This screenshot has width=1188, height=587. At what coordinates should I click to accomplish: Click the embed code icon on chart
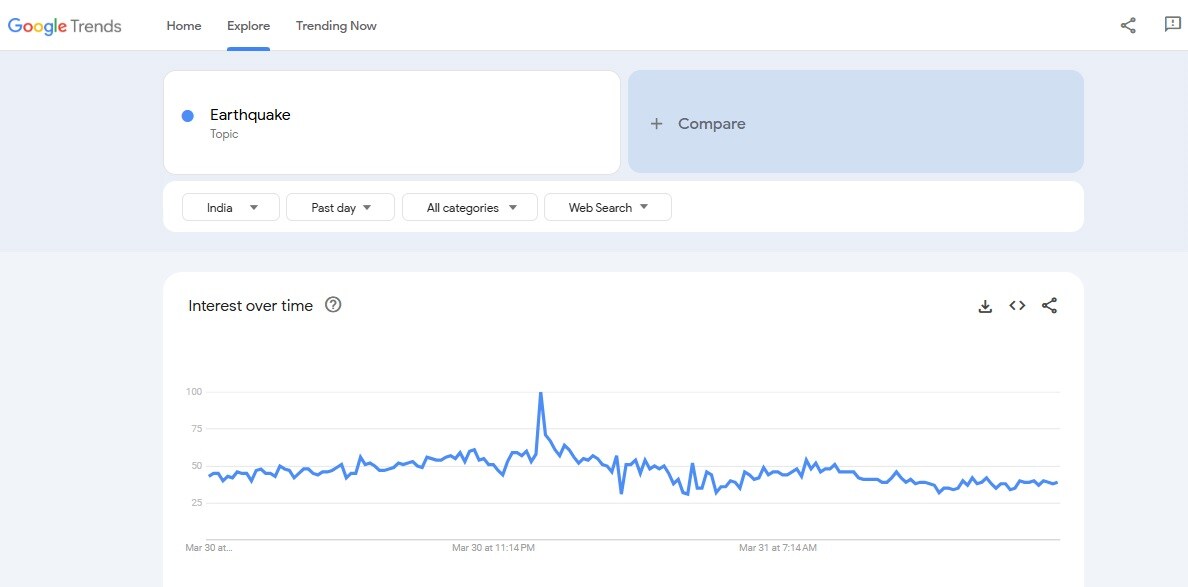1017,306
